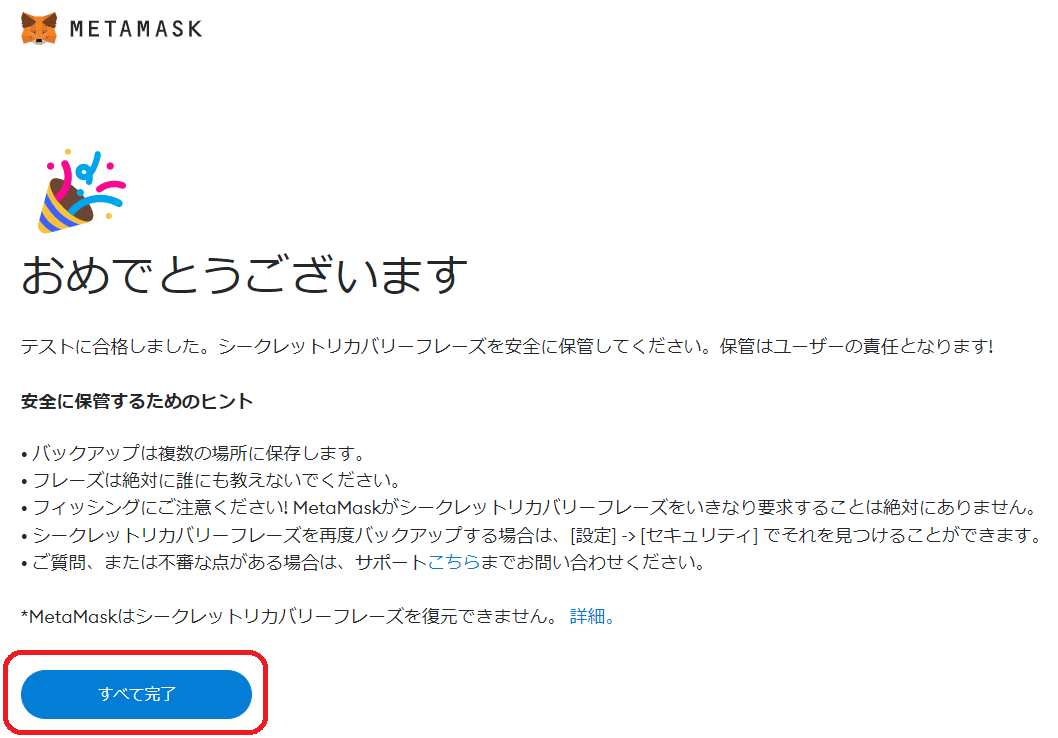1058x738 pixels.
Task: Click the party popper celebration icon
Action: 82,192
